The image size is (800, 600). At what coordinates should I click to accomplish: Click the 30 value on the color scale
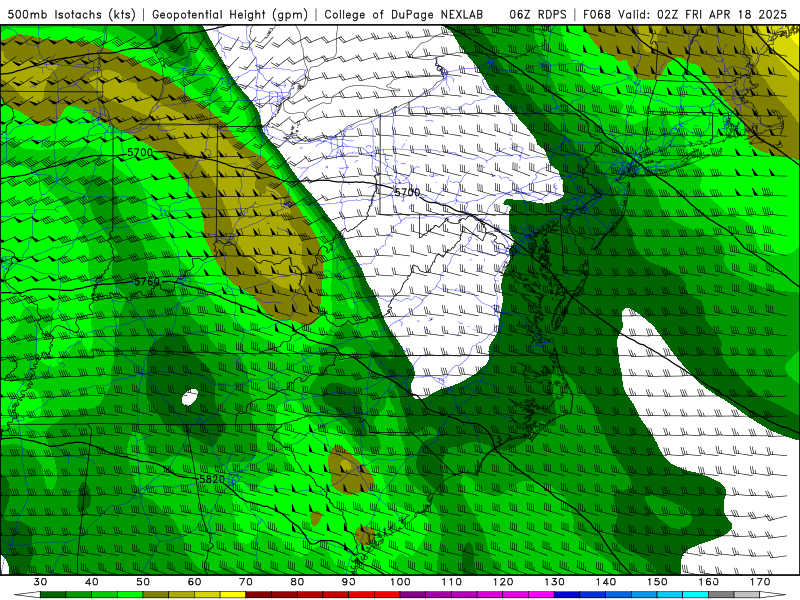coord(40,582)
